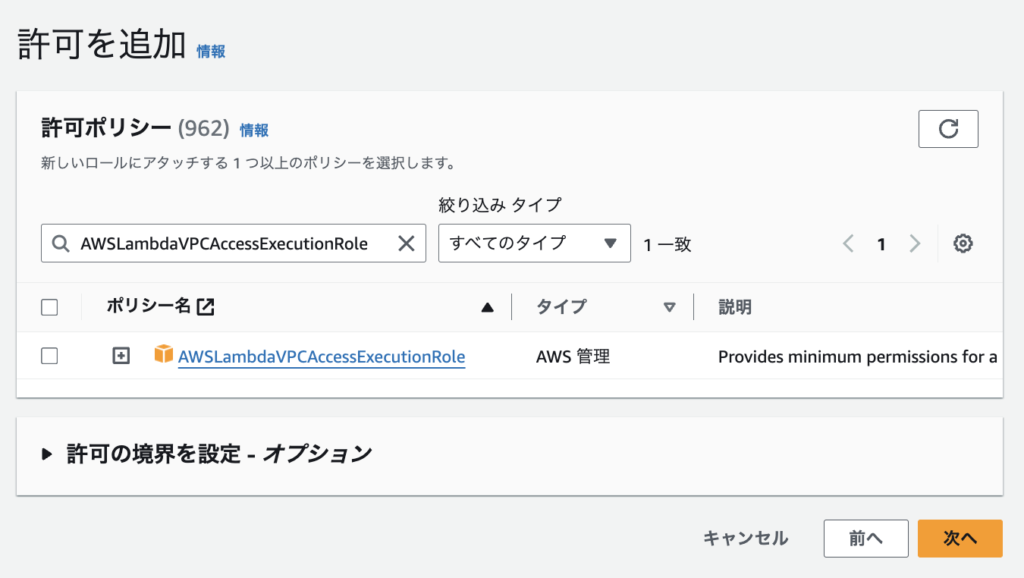
Task: Select all policies with header checkbox
Action: point(49,307)
